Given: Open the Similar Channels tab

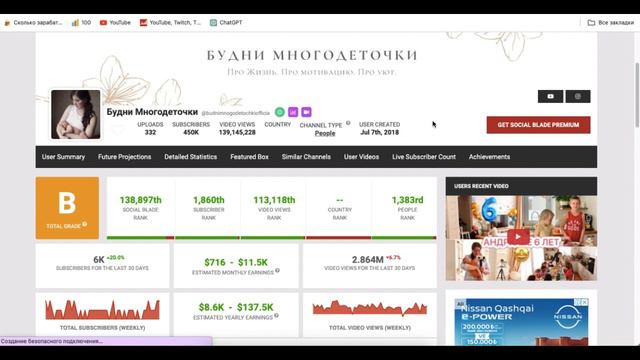Looking at the screenshot, I should click(306, 157).
